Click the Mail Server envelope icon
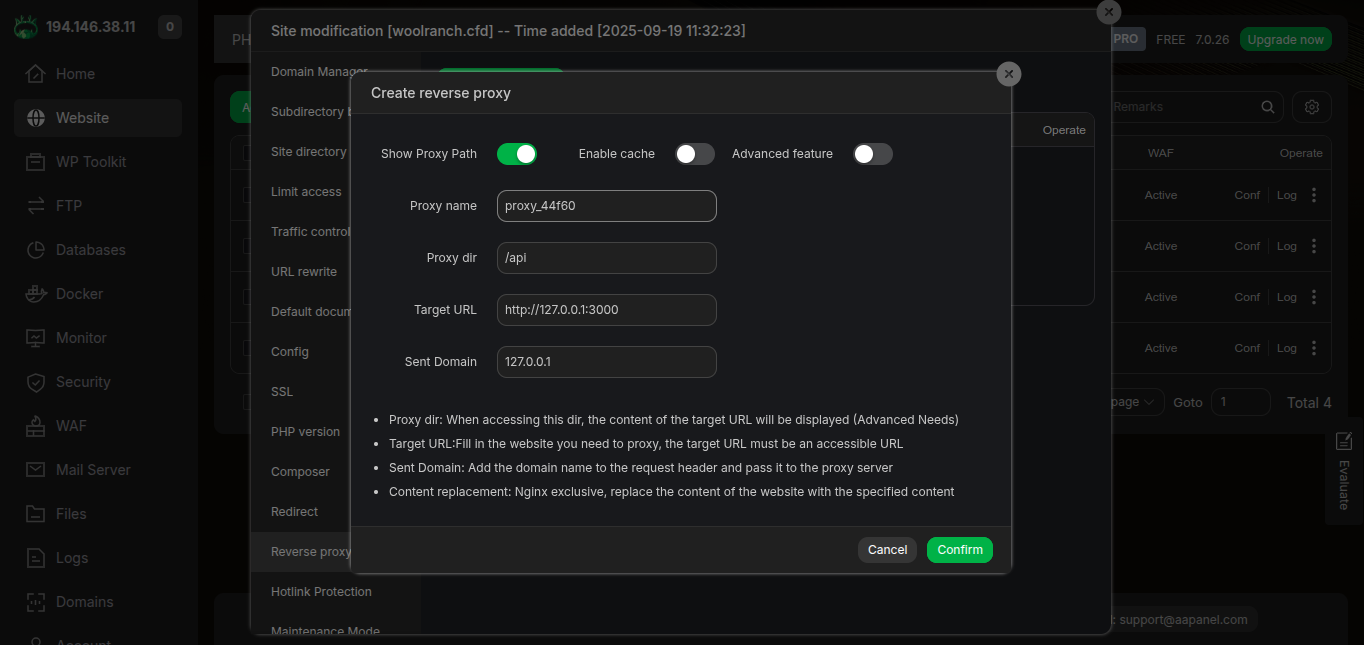1364x649 pixels. tap(36, 470)
